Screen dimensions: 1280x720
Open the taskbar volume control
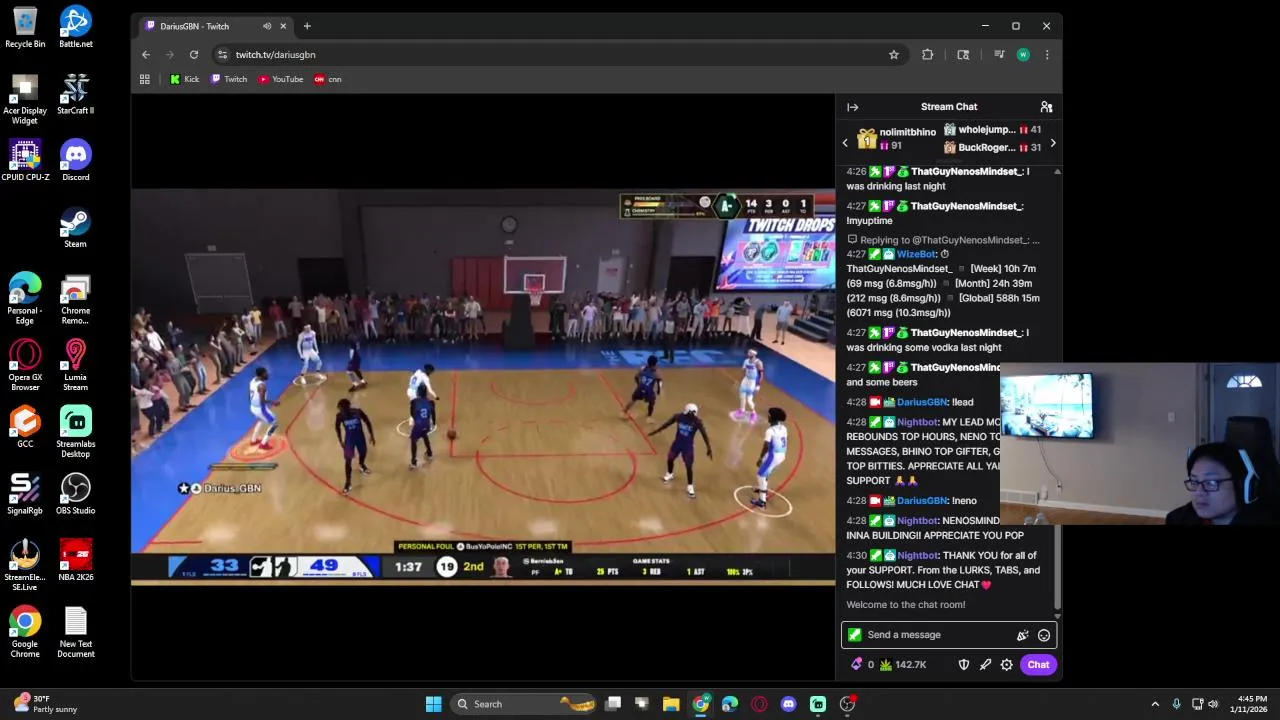(x=1213, y=704)
